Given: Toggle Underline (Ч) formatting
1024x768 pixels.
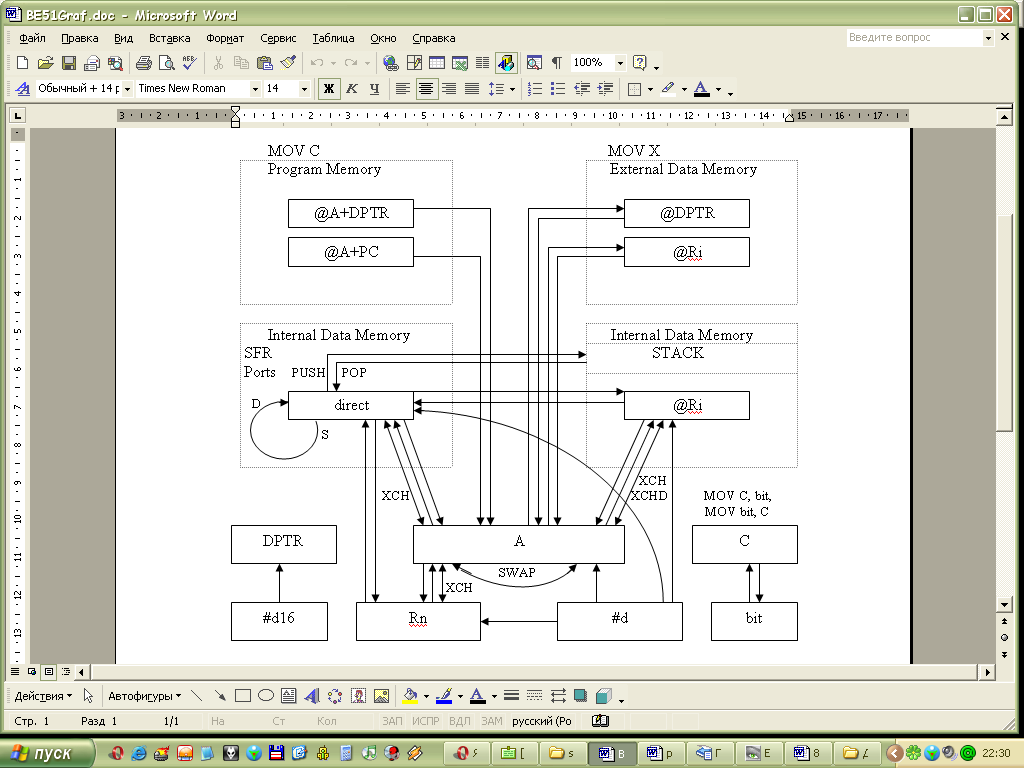Looking at the screenshot, I should tap(374, 88).
